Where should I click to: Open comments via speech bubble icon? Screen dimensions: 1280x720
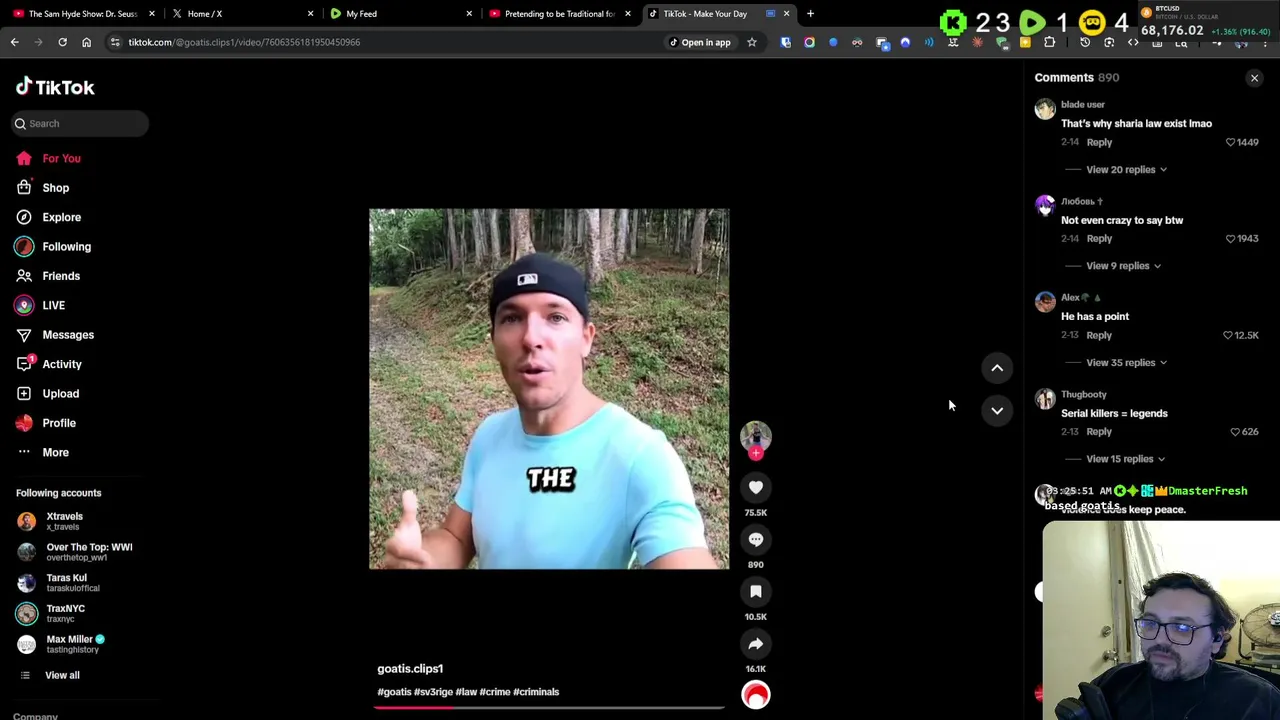pyautogui.click(x=756, y=539)
